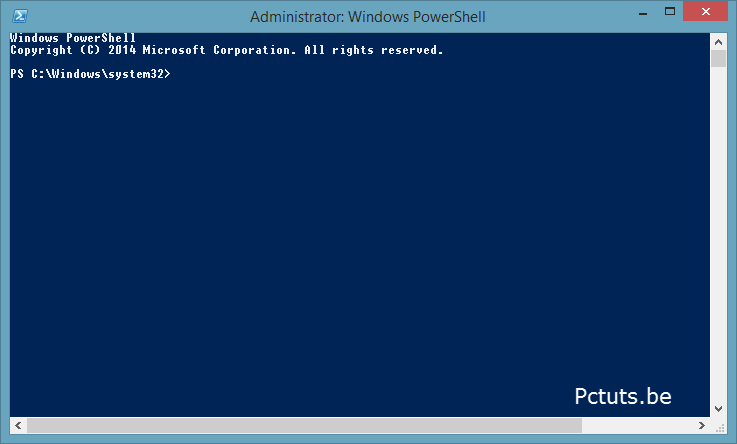Close the Administrator PowerShell window
The image size is (737, 444).
704,15
